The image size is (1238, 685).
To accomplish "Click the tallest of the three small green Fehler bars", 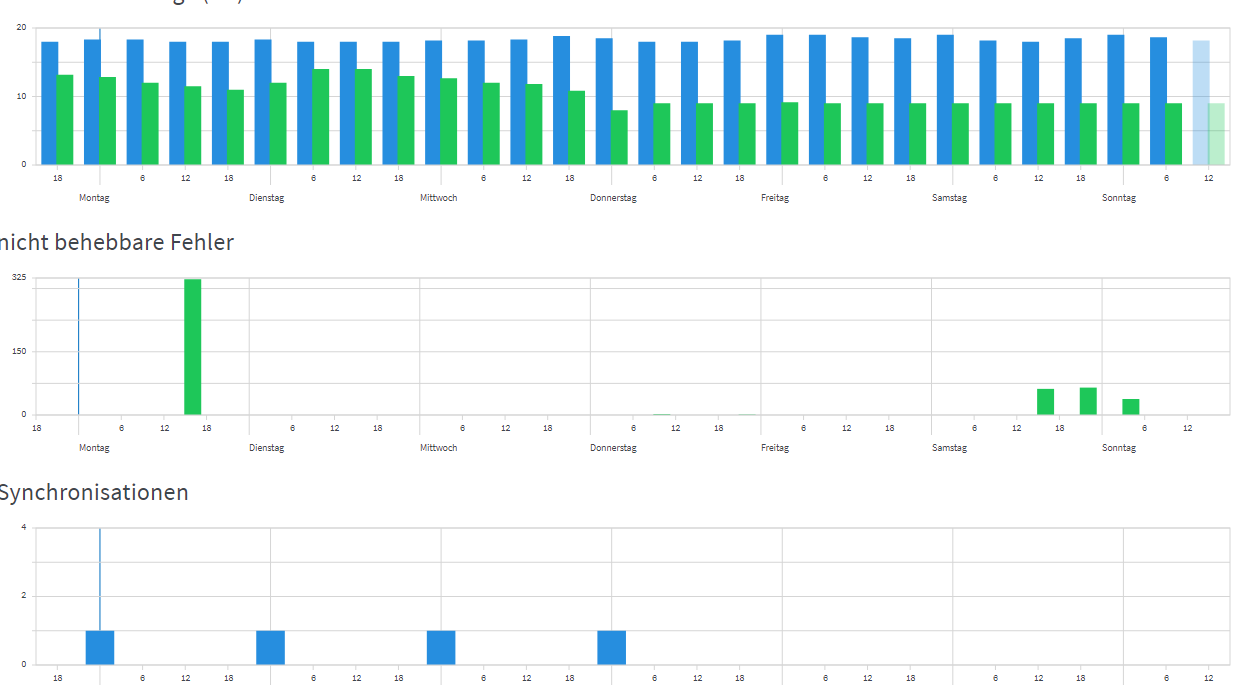I will (1088, 401).
